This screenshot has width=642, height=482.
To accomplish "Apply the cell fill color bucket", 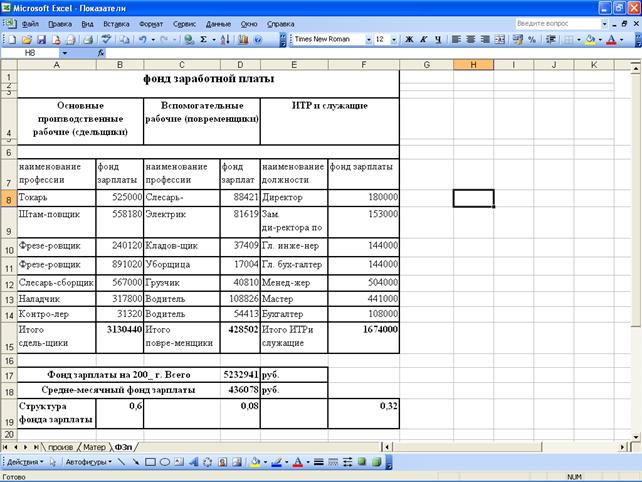I will click(x=590, y=40).
